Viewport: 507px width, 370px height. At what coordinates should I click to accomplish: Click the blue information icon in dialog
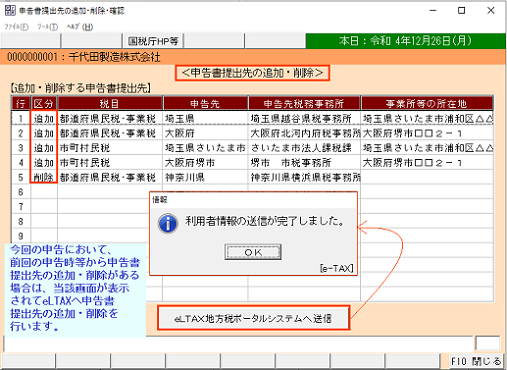point(168,223)
